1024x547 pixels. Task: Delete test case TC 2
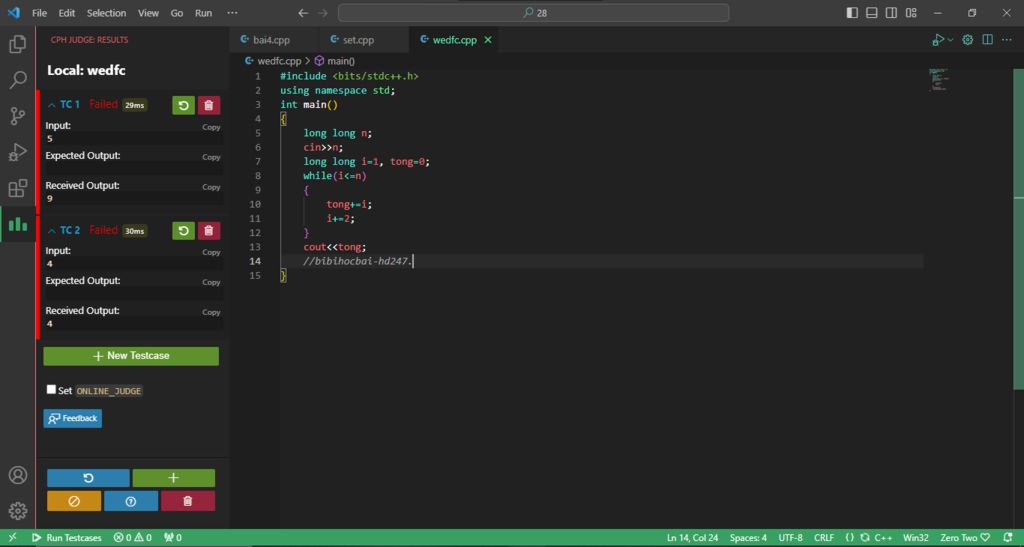pyautogui.click(x=208, y=230)
